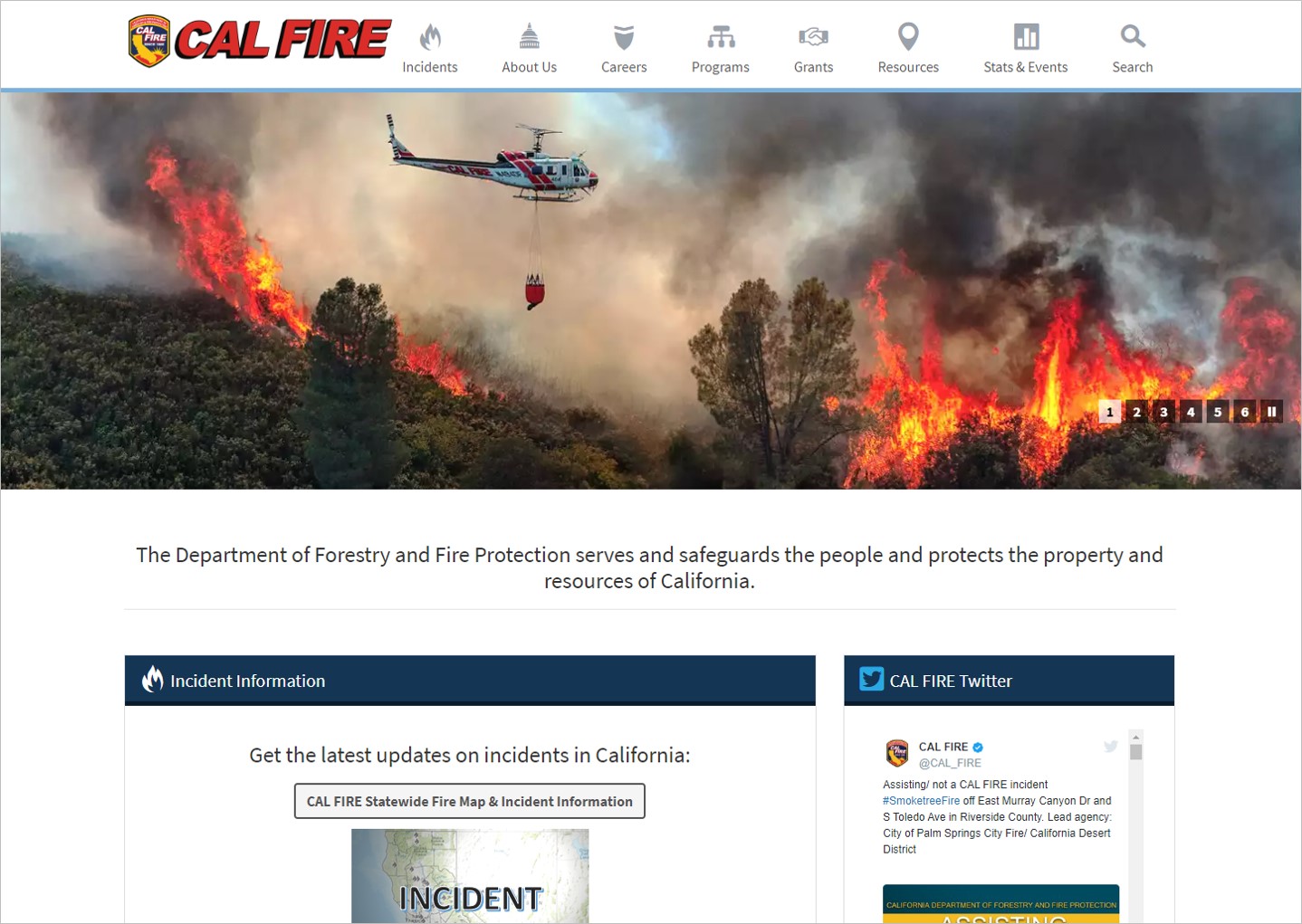Screen dimensions: 1302x924
Task: Click the Twitter bird icon in tweet
Action: (1111, 747)
